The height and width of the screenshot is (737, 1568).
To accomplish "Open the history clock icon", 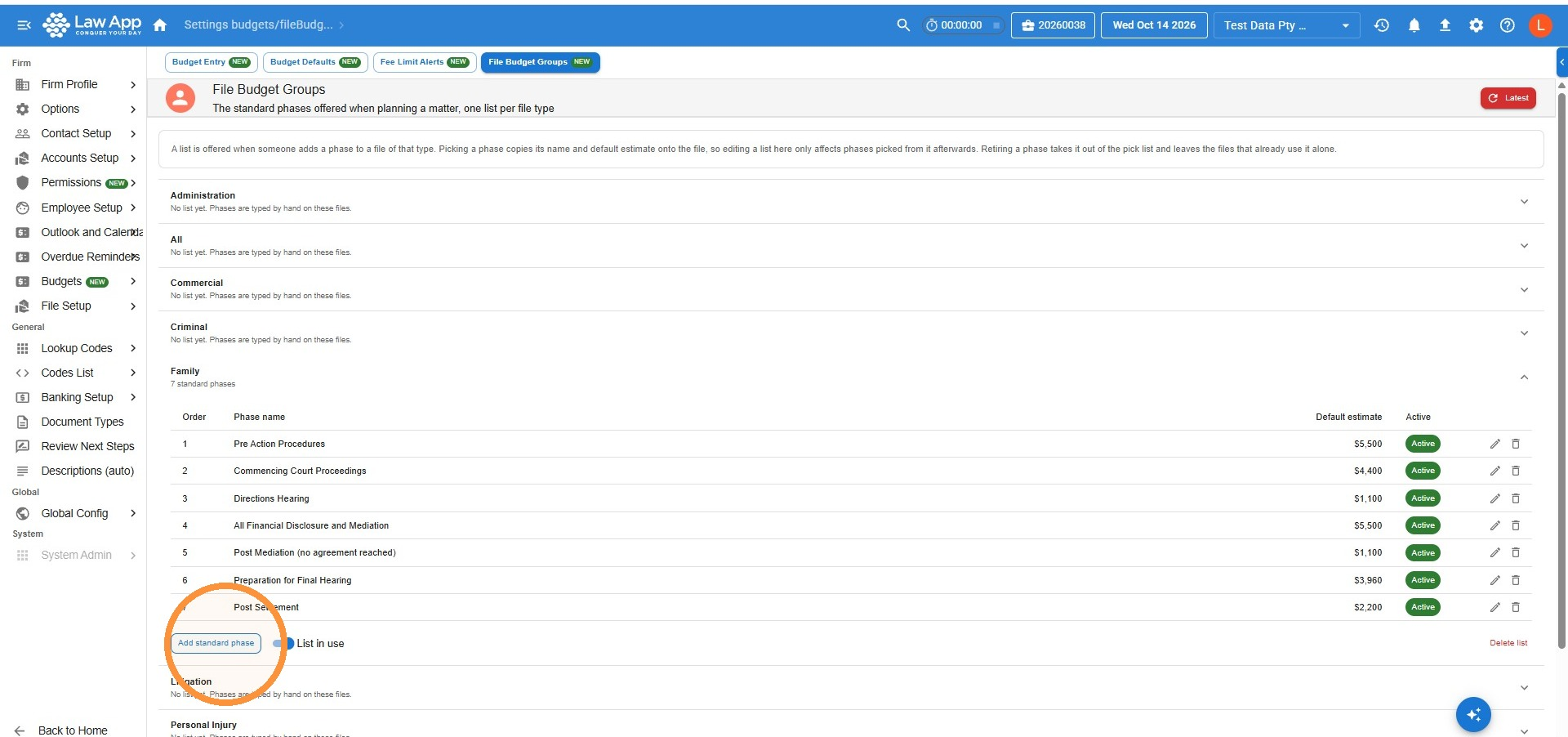I will coord(1382,25).
